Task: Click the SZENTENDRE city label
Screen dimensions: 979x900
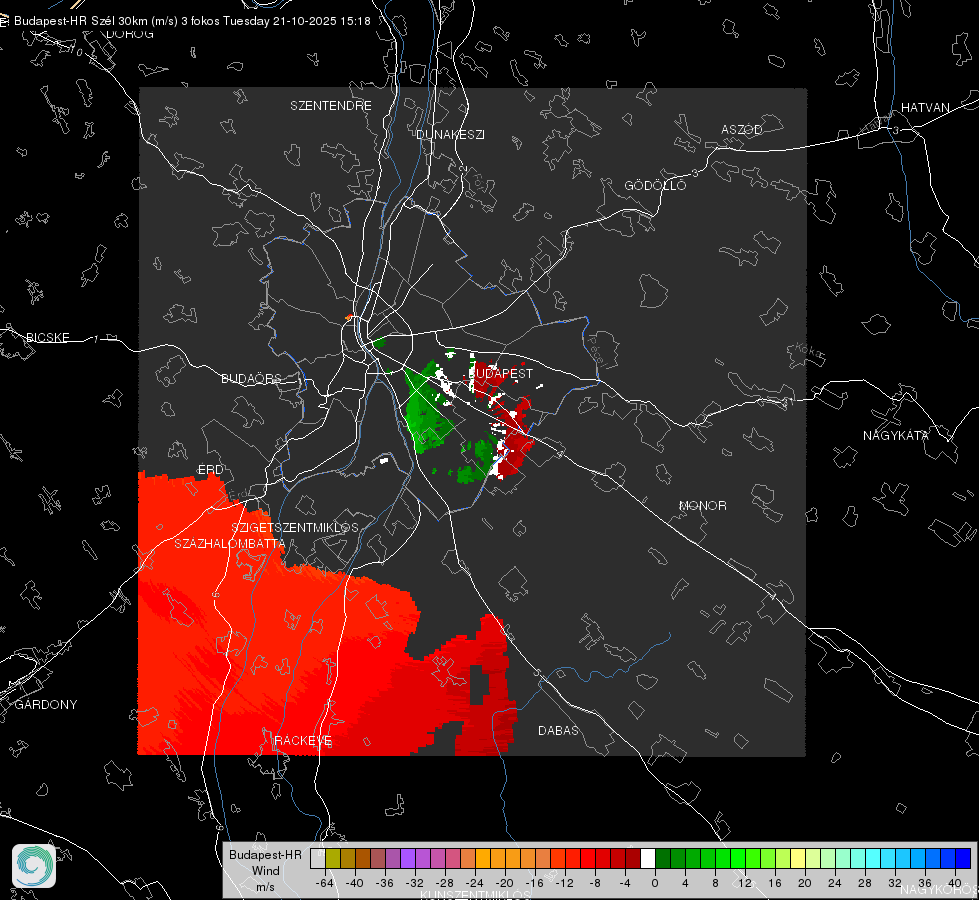Action: 331,106
